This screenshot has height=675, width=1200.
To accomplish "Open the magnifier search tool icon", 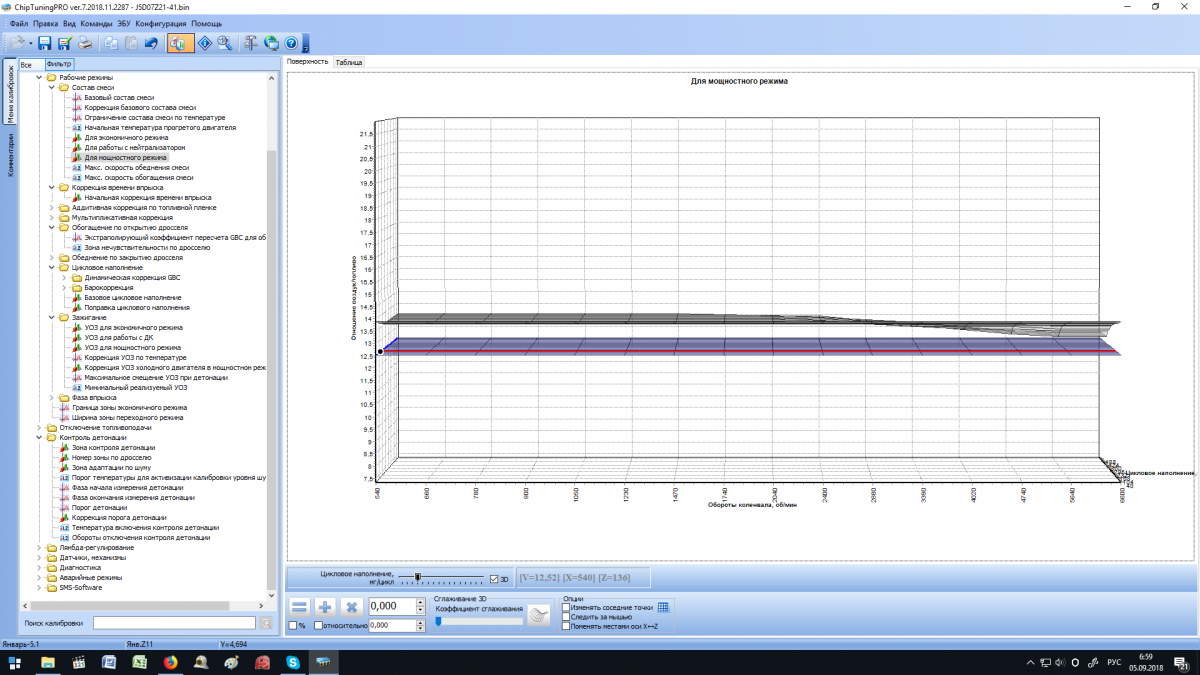I will pyautogui.click(x=225, y=43).
